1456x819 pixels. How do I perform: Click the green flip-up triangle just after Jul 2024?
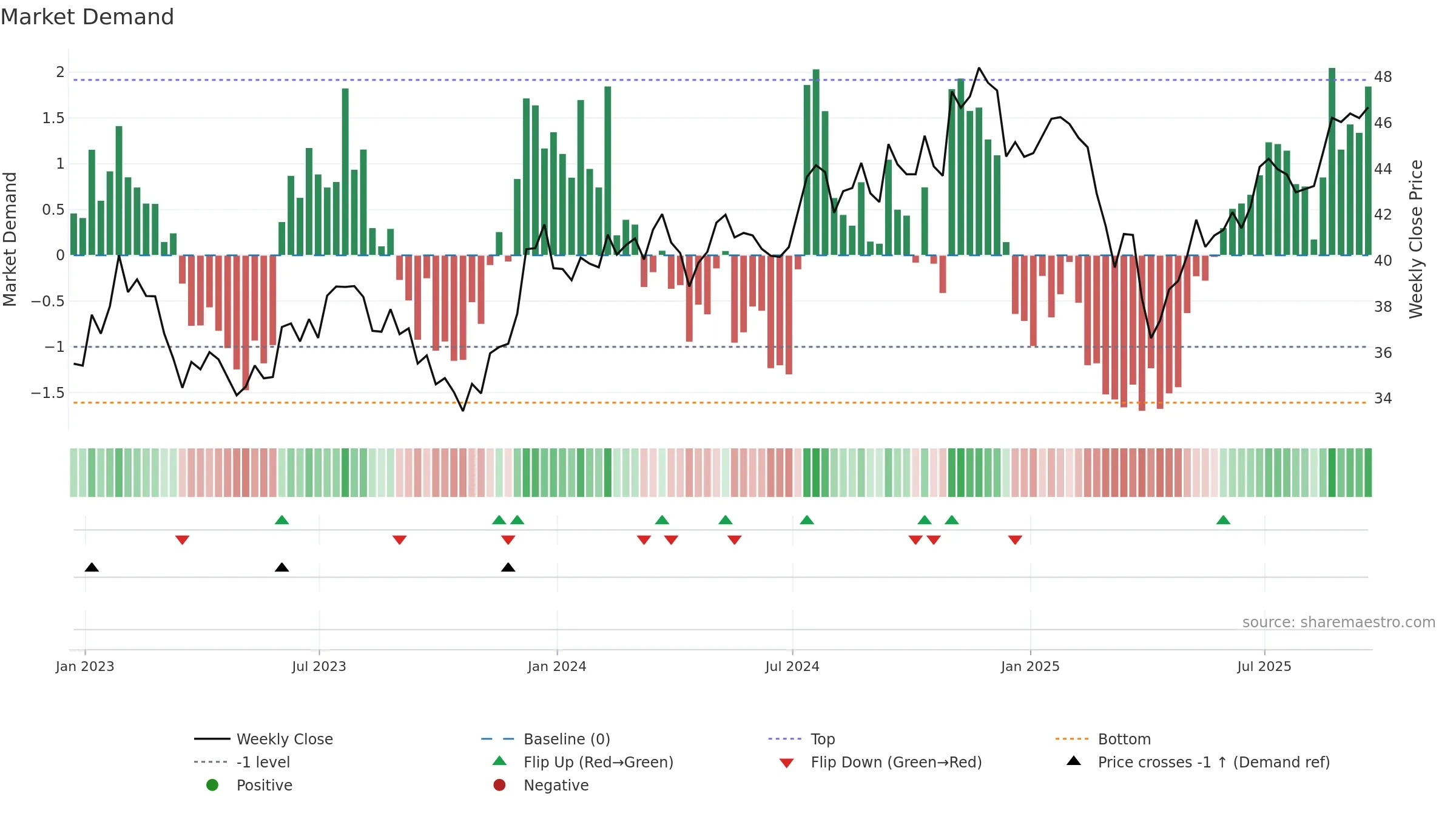[x=807, y=520]
